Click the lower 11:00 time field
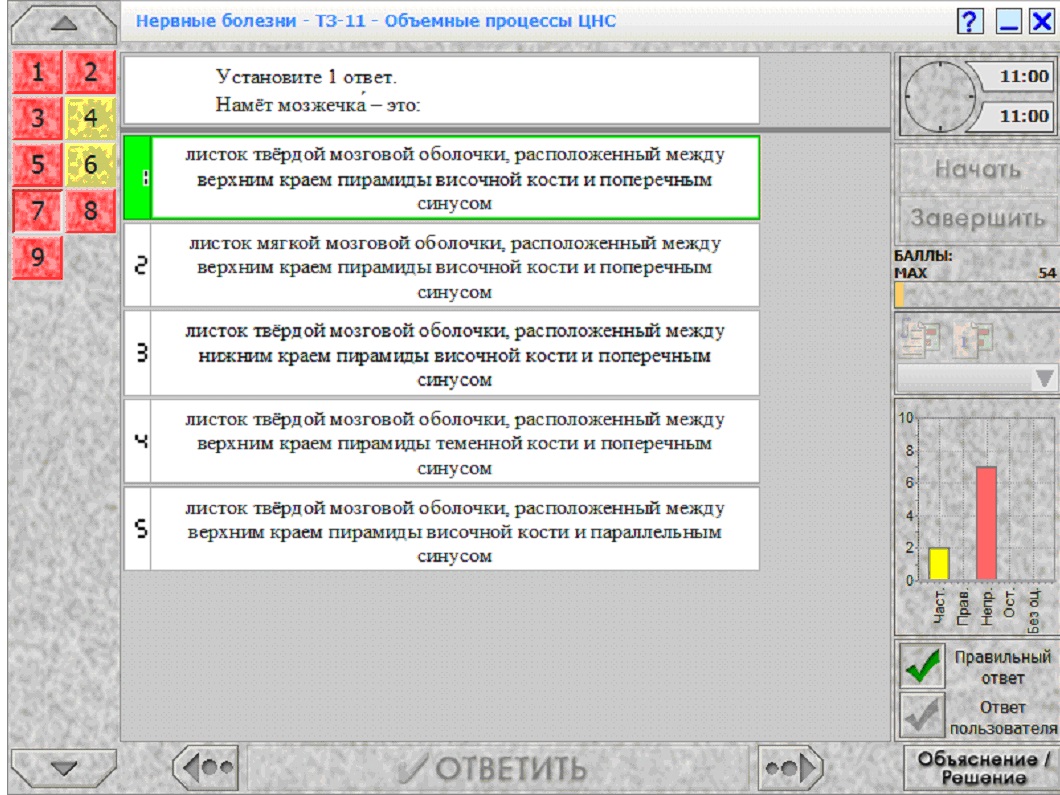 1016,116
